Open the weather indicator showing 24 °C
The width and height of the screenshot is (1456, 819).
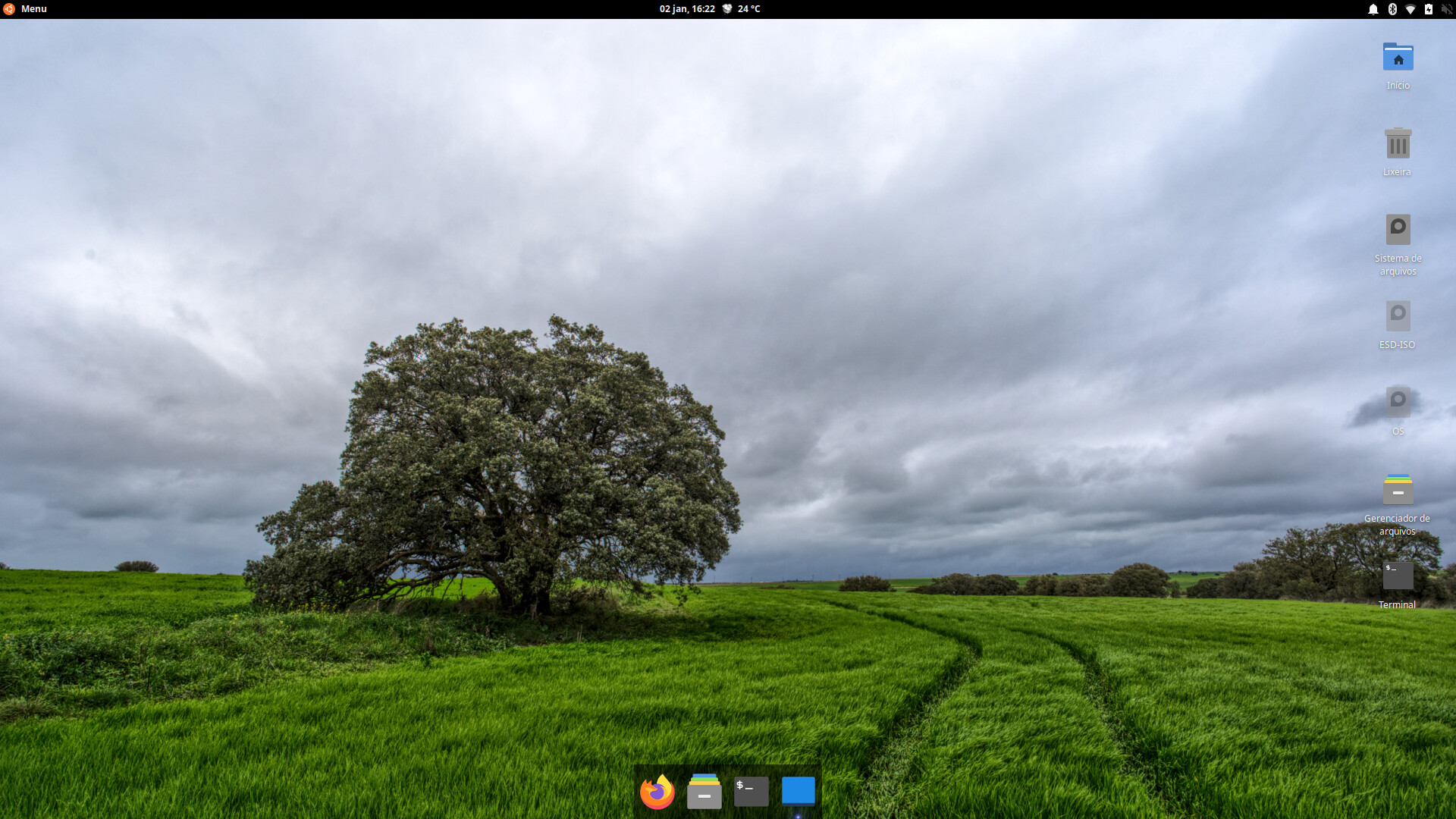(x=741, y=9)
